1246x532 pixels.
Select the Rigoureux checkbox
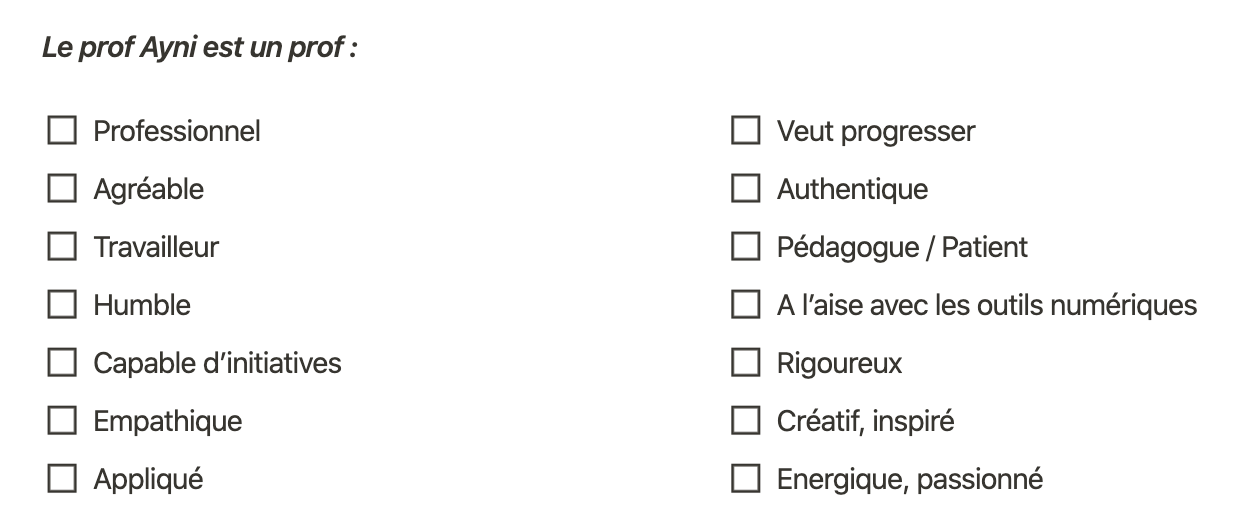tap(745, 363)
